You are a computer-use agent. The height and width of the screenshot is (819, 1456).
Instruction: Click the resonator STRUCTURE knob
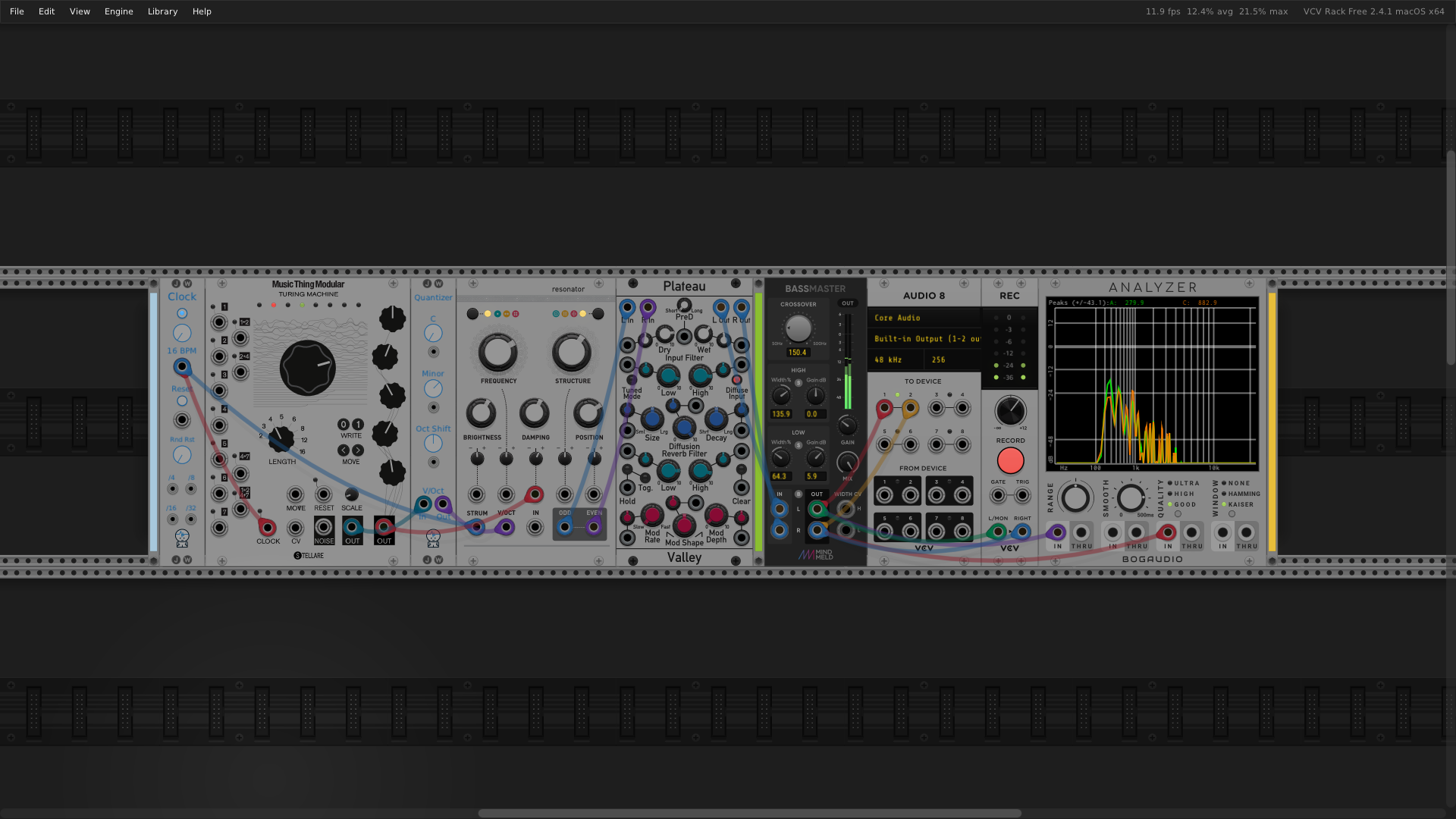tap(572, 353)
